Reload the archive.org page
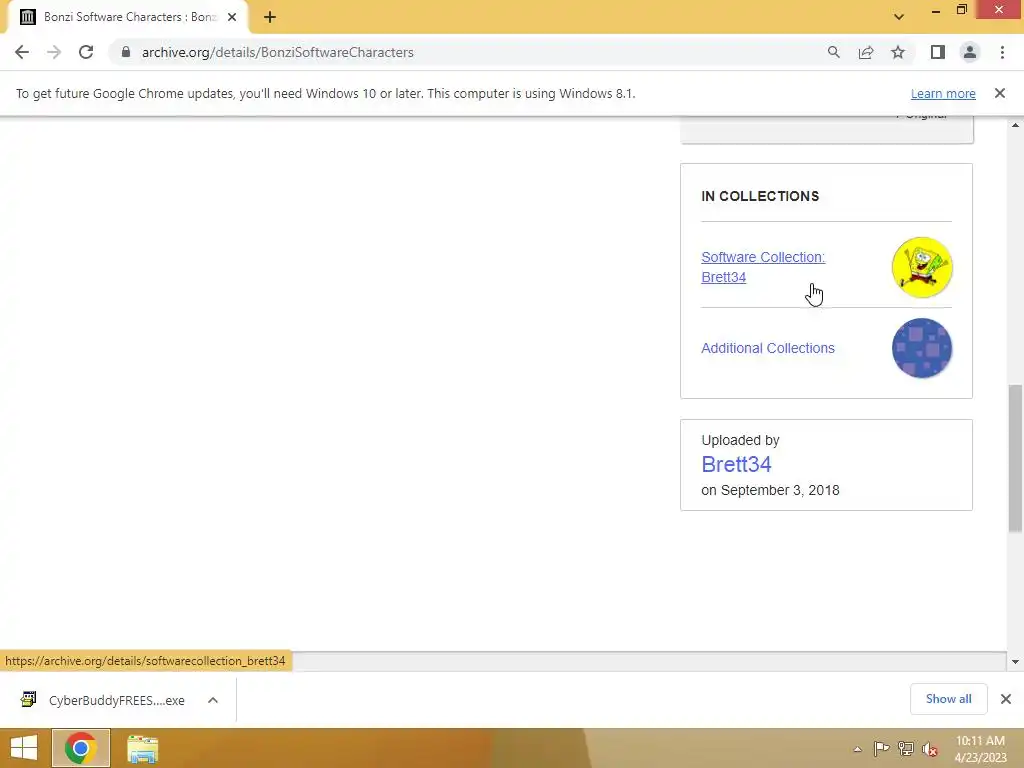The image size is (1024, 768). tap(86, 52)
